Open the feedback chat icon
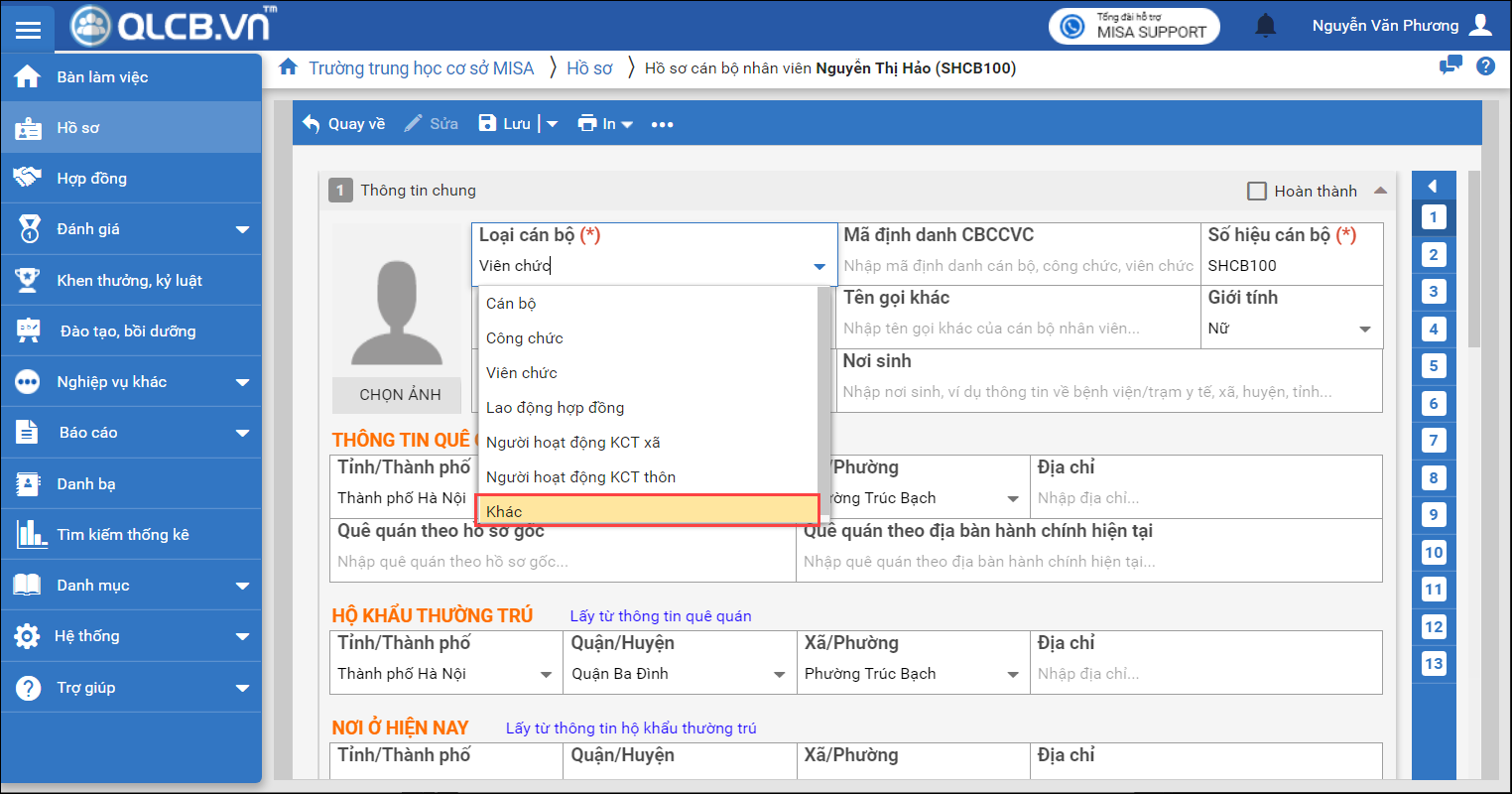Image resolution: width=1512 pixels, height=794 pixels. (1450, 66)
